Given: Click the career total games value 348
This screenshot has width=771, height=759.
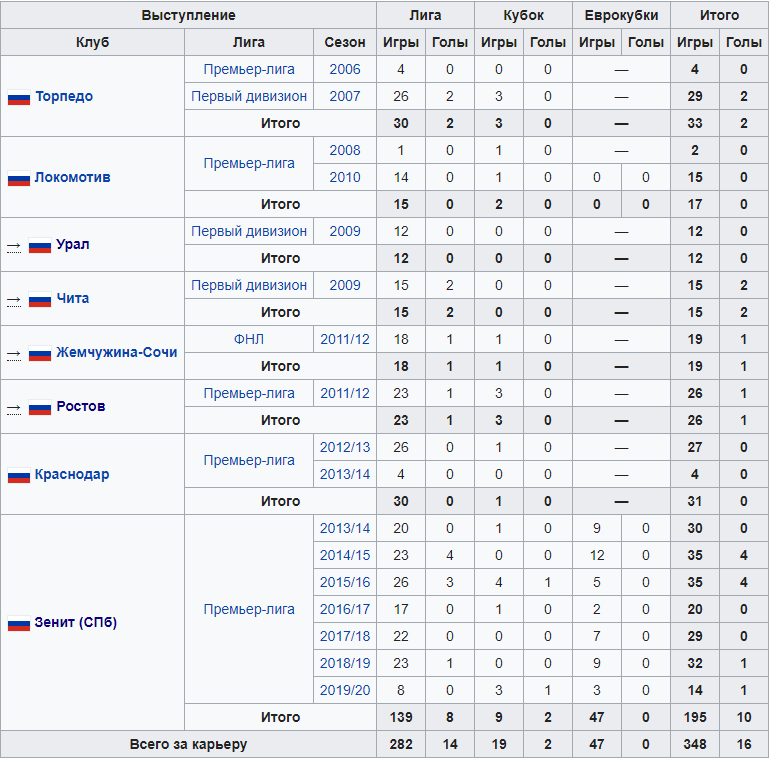Looking at the screenshot, I should point(695,744).
